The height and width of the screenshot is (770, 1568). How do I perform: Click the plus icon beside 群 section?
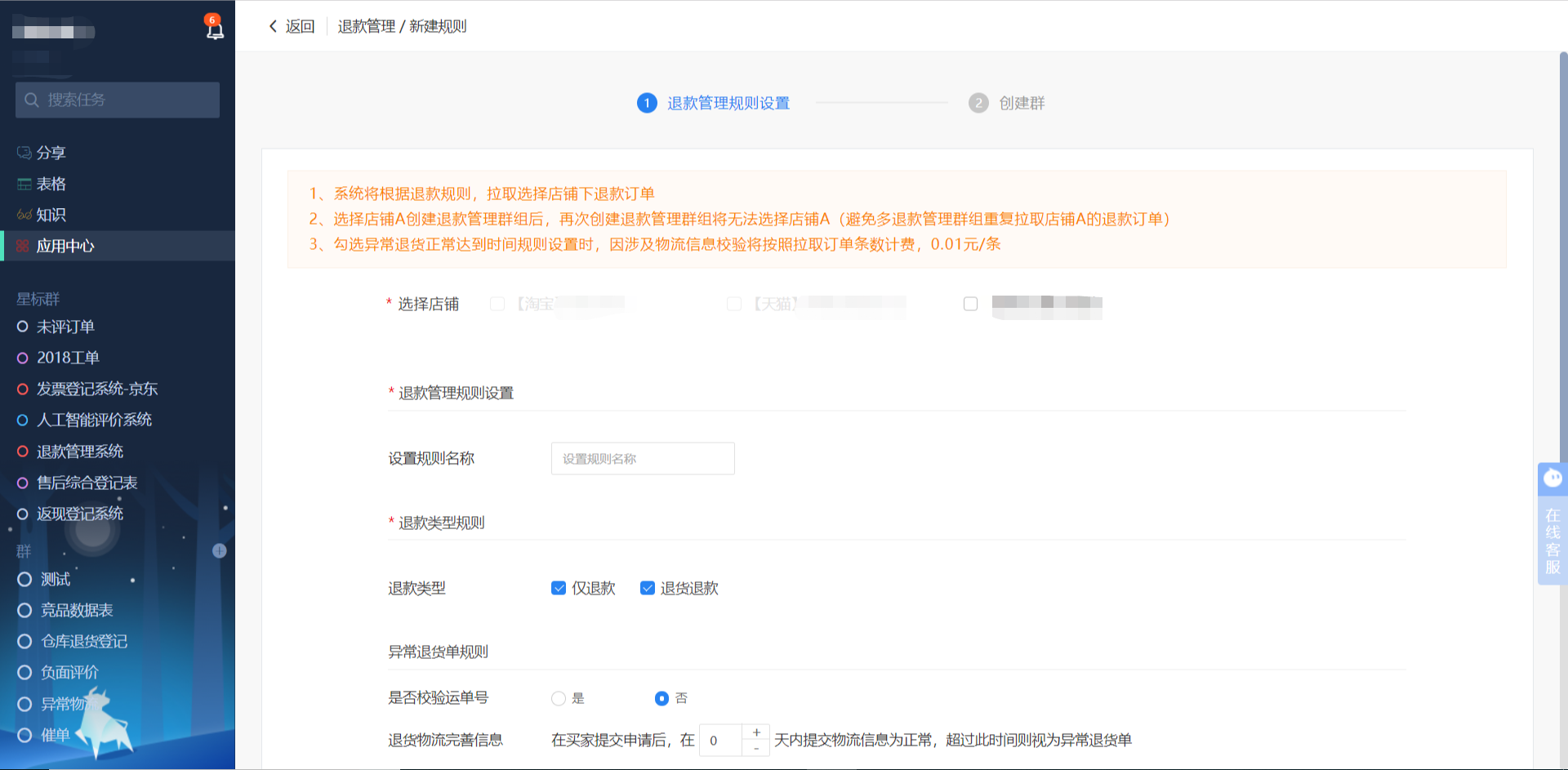tap(219, 550)
